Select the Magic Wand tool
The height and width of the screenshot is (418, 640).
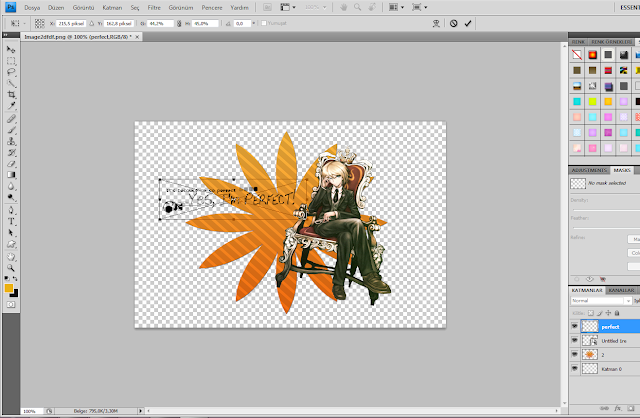11,84
